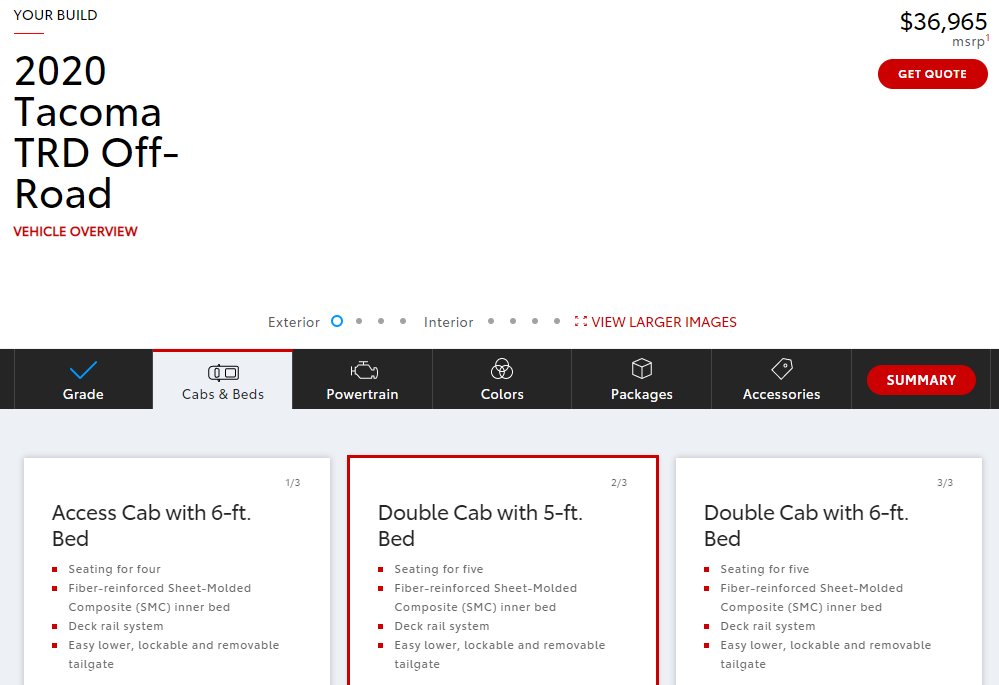This screenshot has height=685, width=999.
Task: Click "Seating for five" in Double Cab 5-ft. card
Action: (439, 569)
